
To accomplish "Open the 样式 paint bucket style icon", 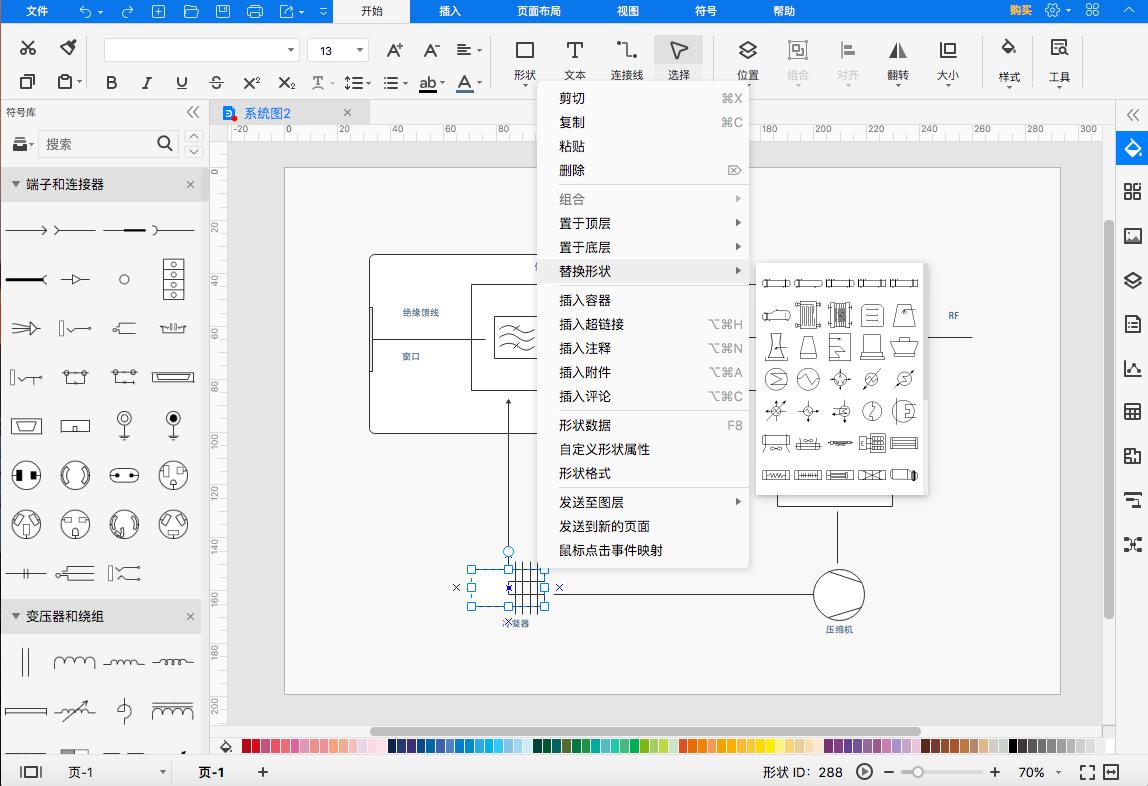I will click(1008, 57).
